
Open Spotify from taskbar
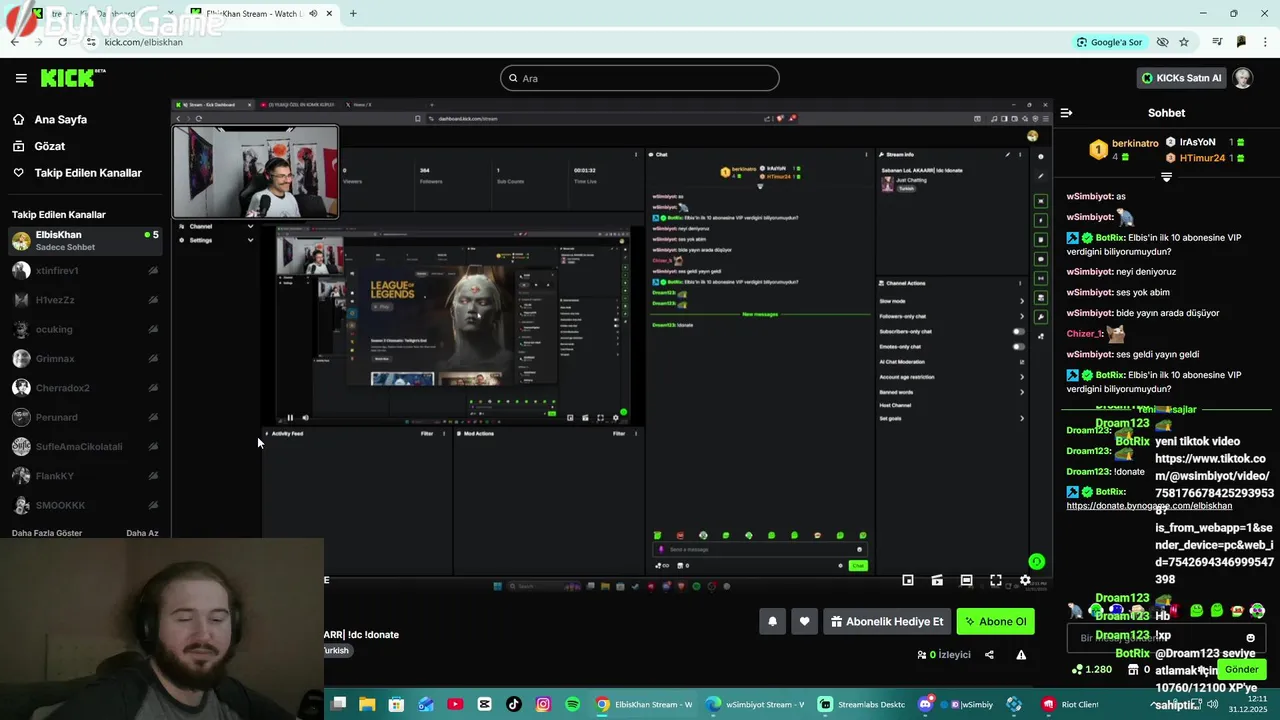click(572, 704)
